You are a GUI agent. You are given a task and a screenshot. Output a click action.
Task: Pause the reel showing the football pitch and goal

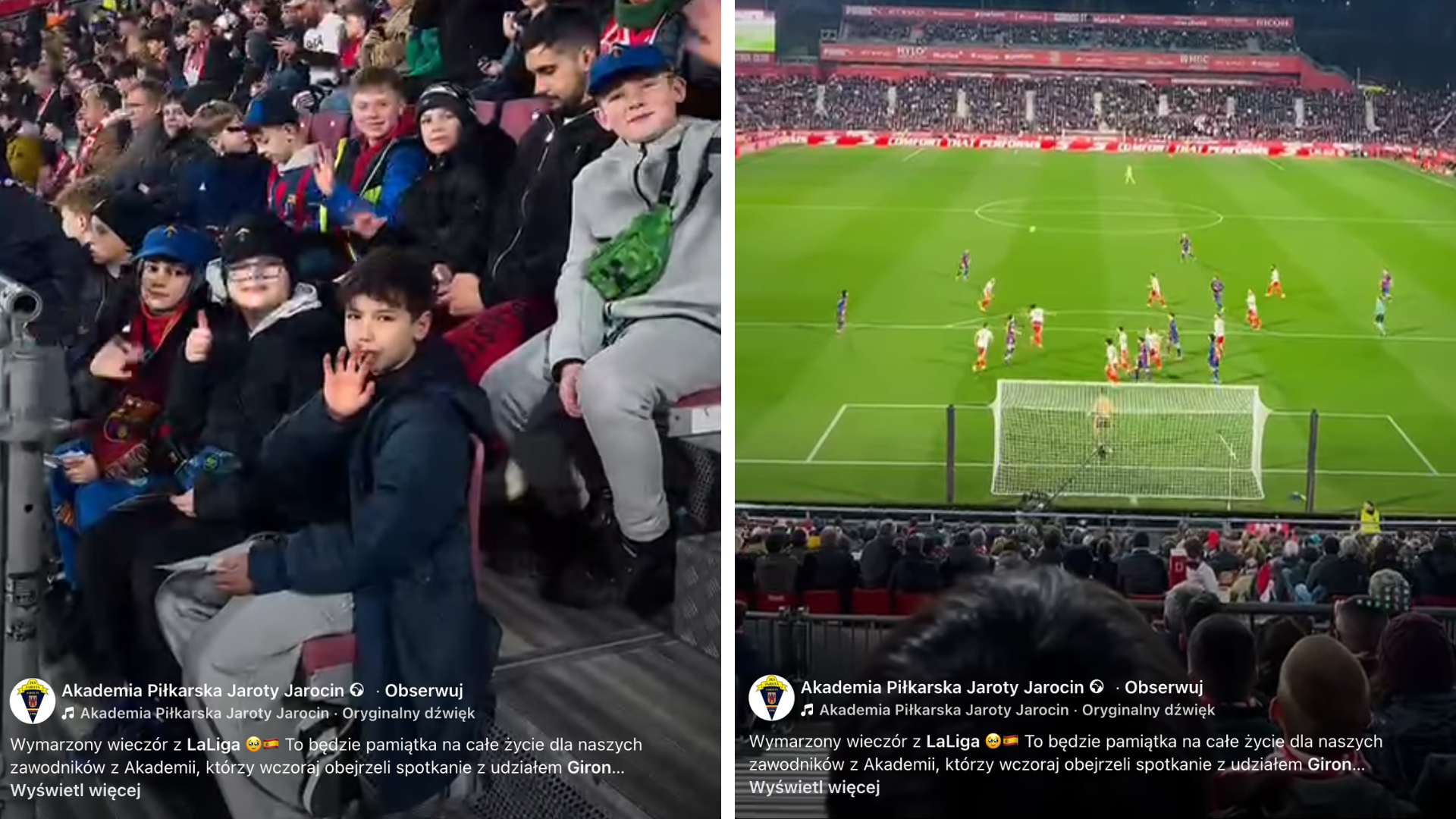(1095, 341)
